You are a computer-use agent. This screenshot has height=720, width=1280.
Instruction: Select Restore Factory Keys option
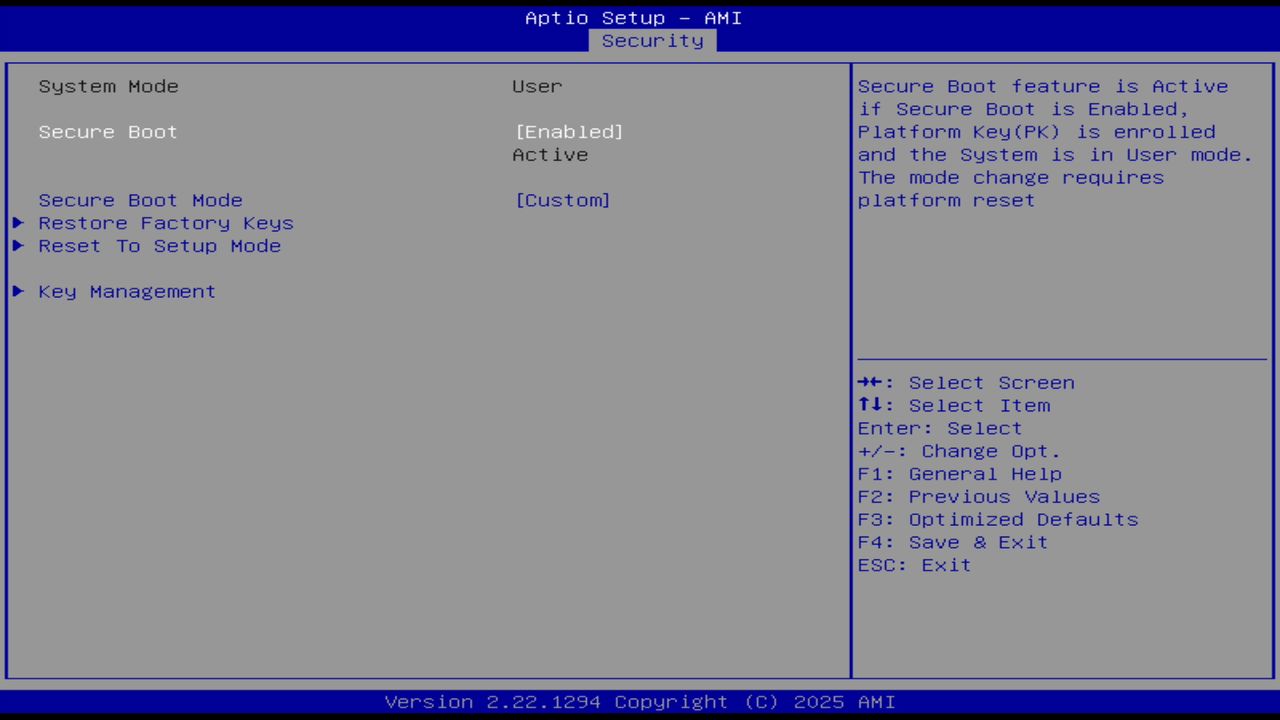[165, 223]
